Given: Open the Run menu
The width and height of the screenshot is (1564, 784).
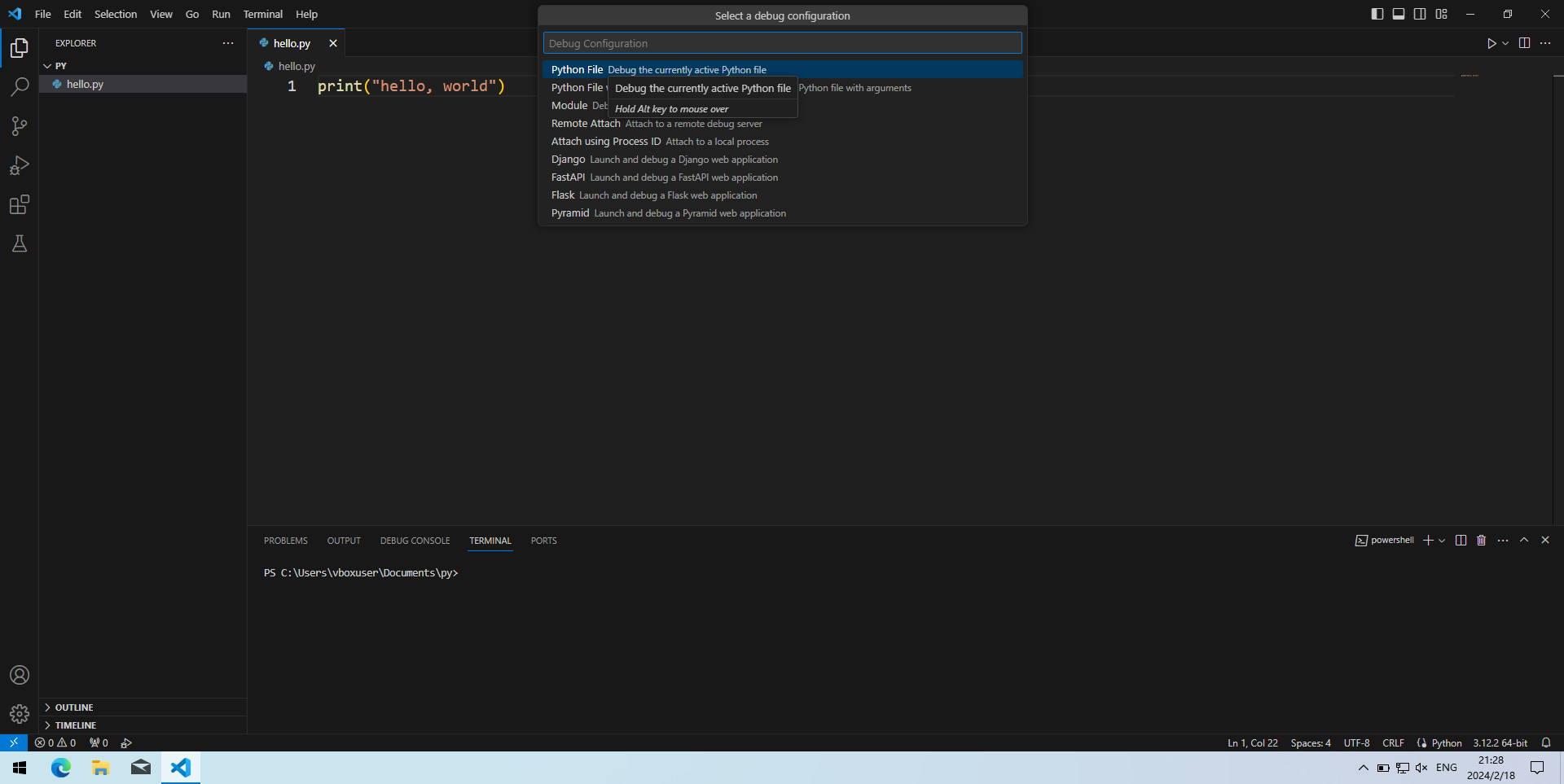Looking at the screenshot, I should click(x=221, y=14).
